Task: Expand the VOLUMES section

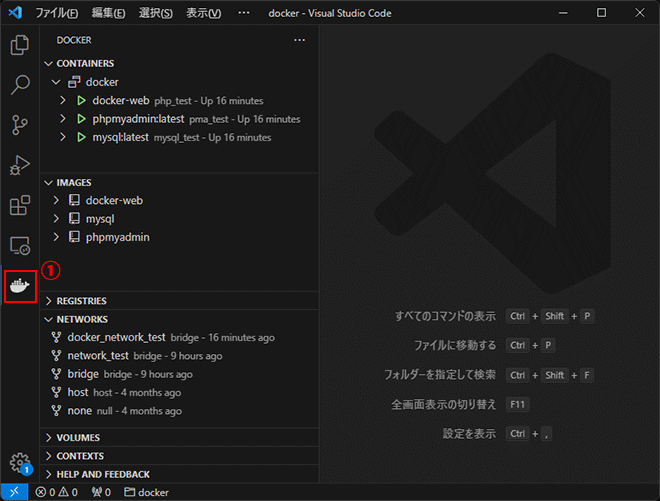Action: pos(48,437)
